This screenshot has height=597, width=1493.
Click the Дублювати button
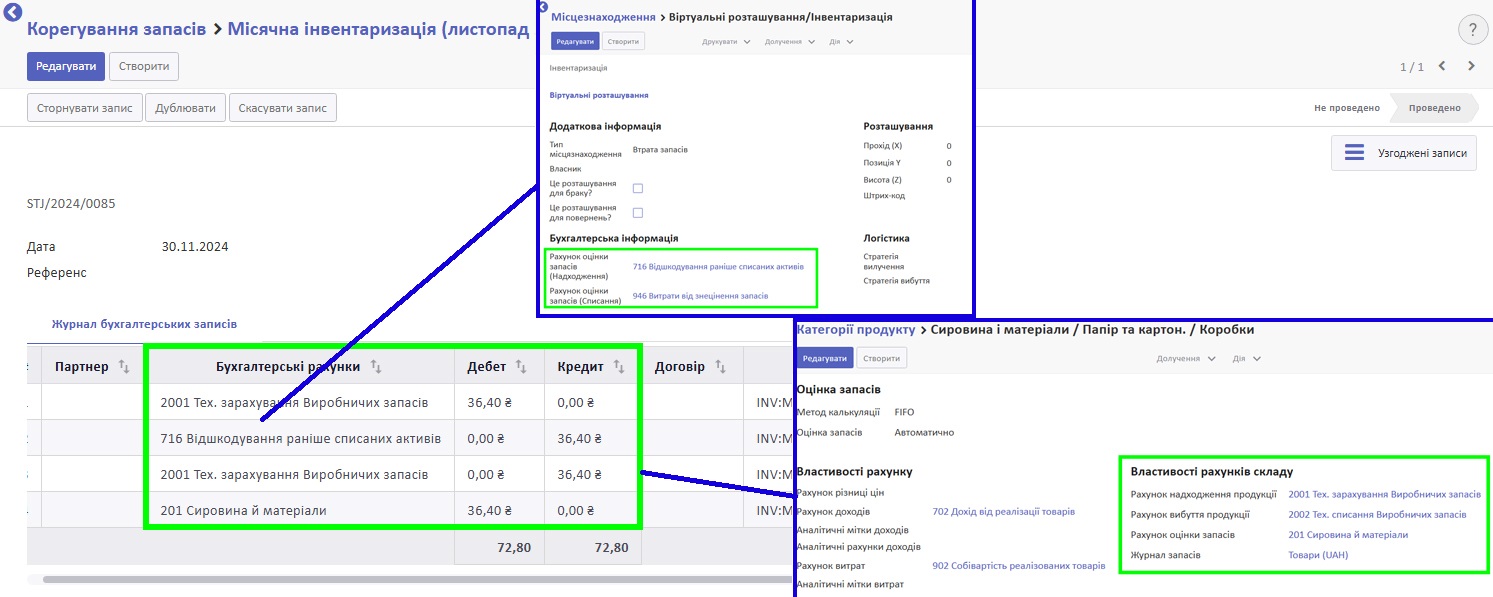tap(185, 108)
